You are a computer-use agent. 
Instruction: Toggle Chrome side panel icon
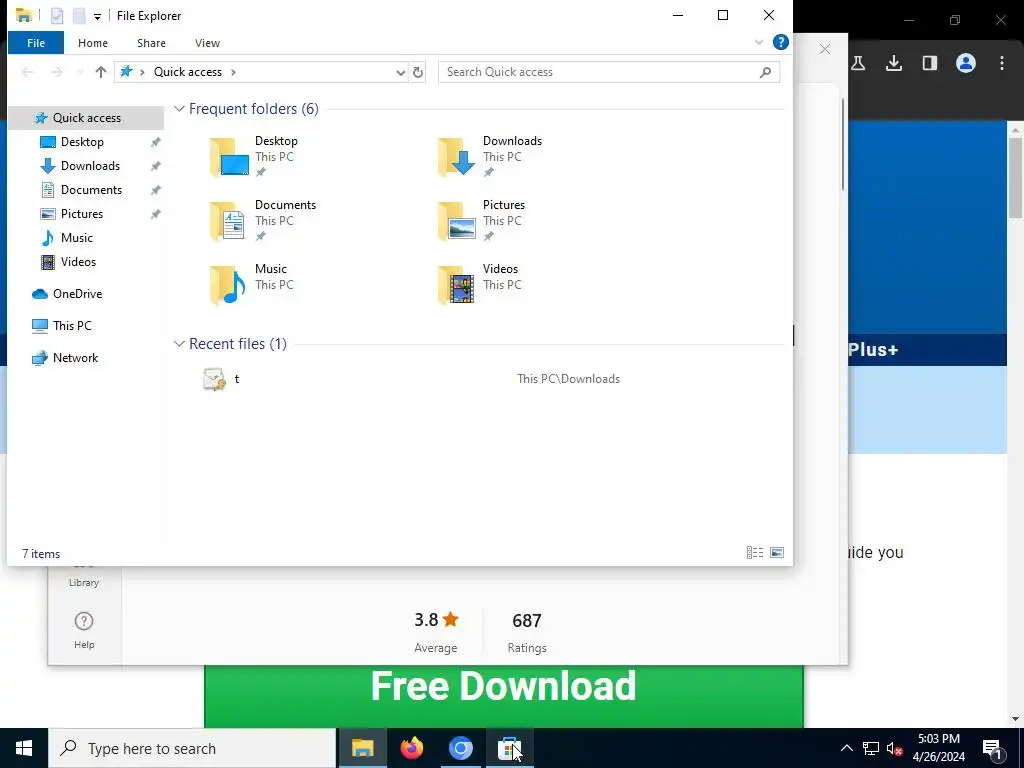pos(930,63)
